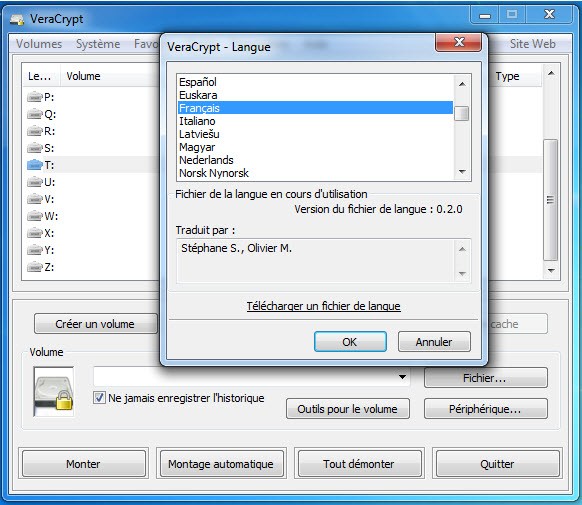Select the U: drive icon
Screen dimensions: 582x505
[x=35, y=182]
